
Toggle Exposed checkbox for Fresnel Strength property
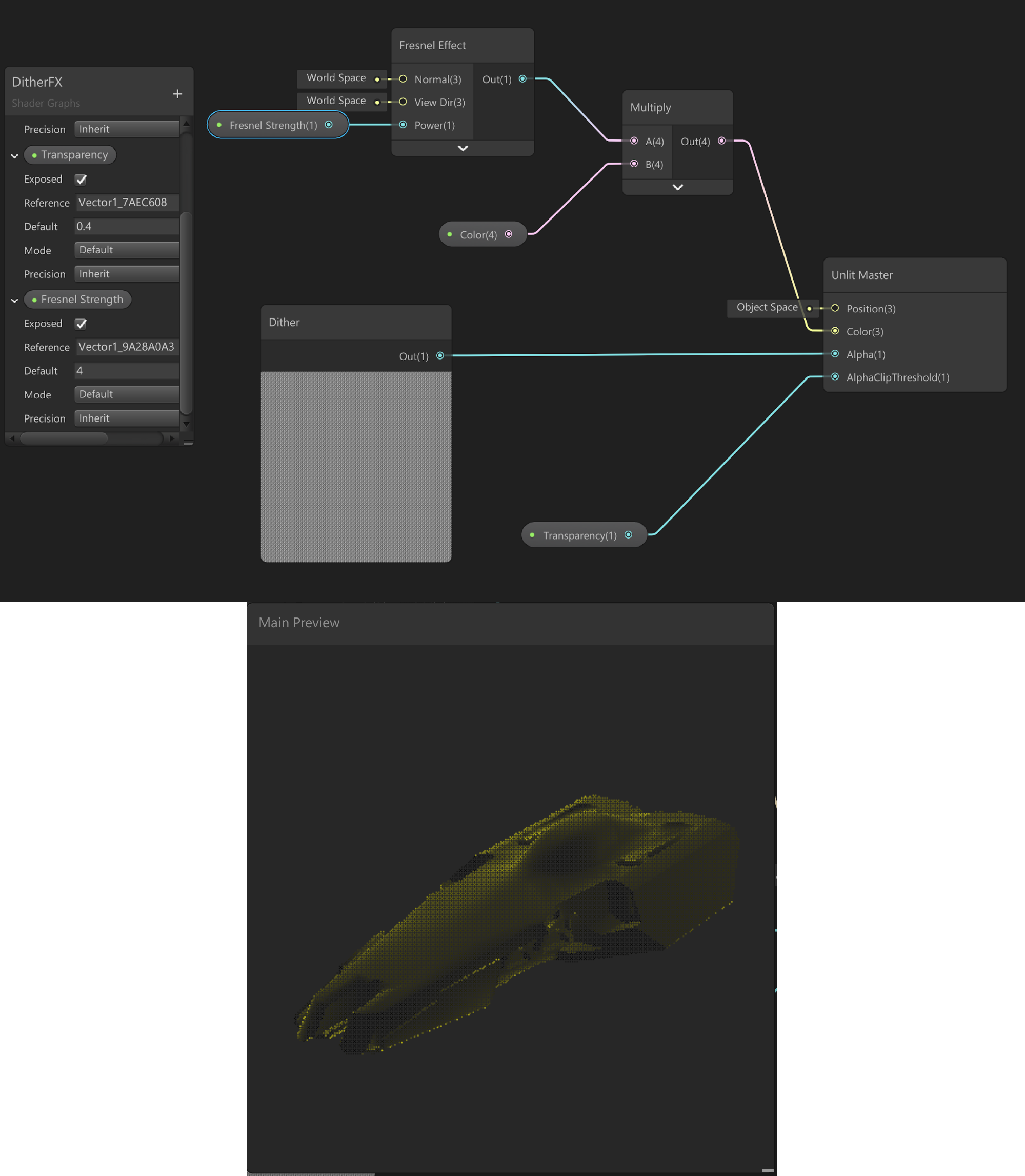pos(81,324)
